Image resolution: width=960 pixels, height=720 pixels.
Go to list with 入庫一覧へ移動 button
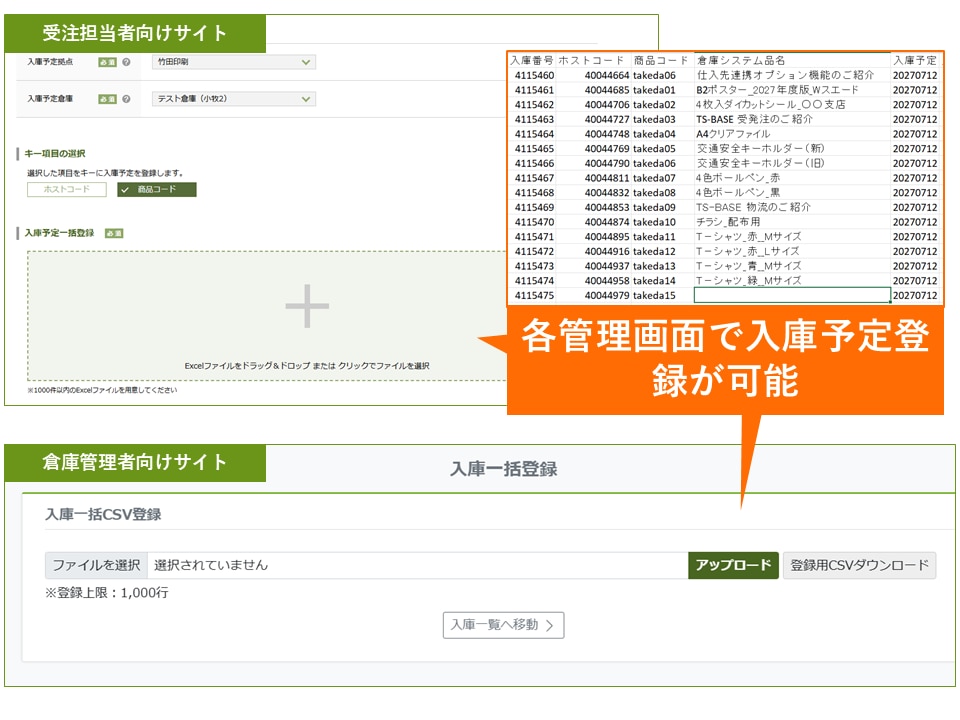[503, 625]
